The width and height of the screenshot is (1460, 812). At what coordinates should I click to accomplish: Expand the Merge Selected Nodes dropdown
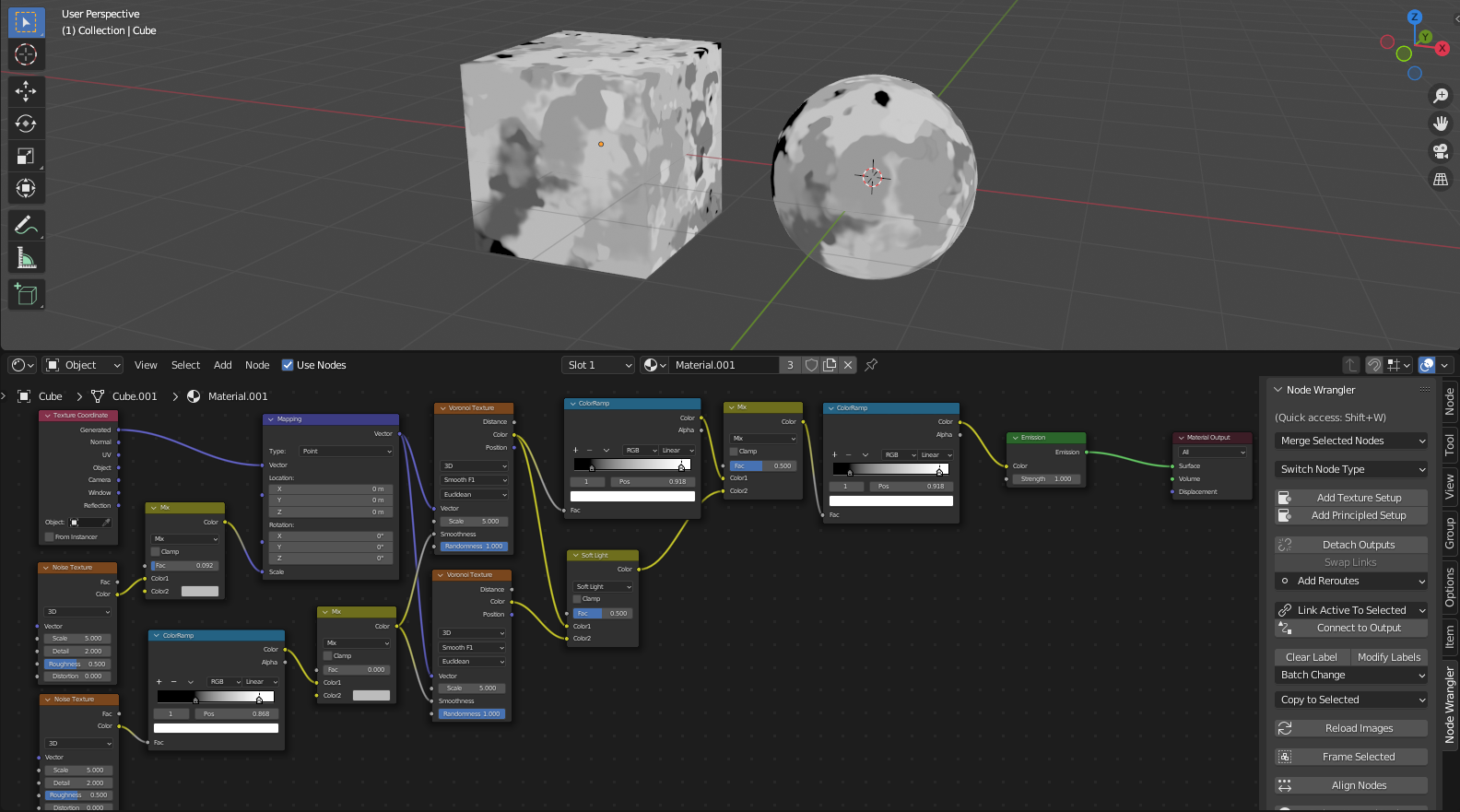(x=1350, y=441)
